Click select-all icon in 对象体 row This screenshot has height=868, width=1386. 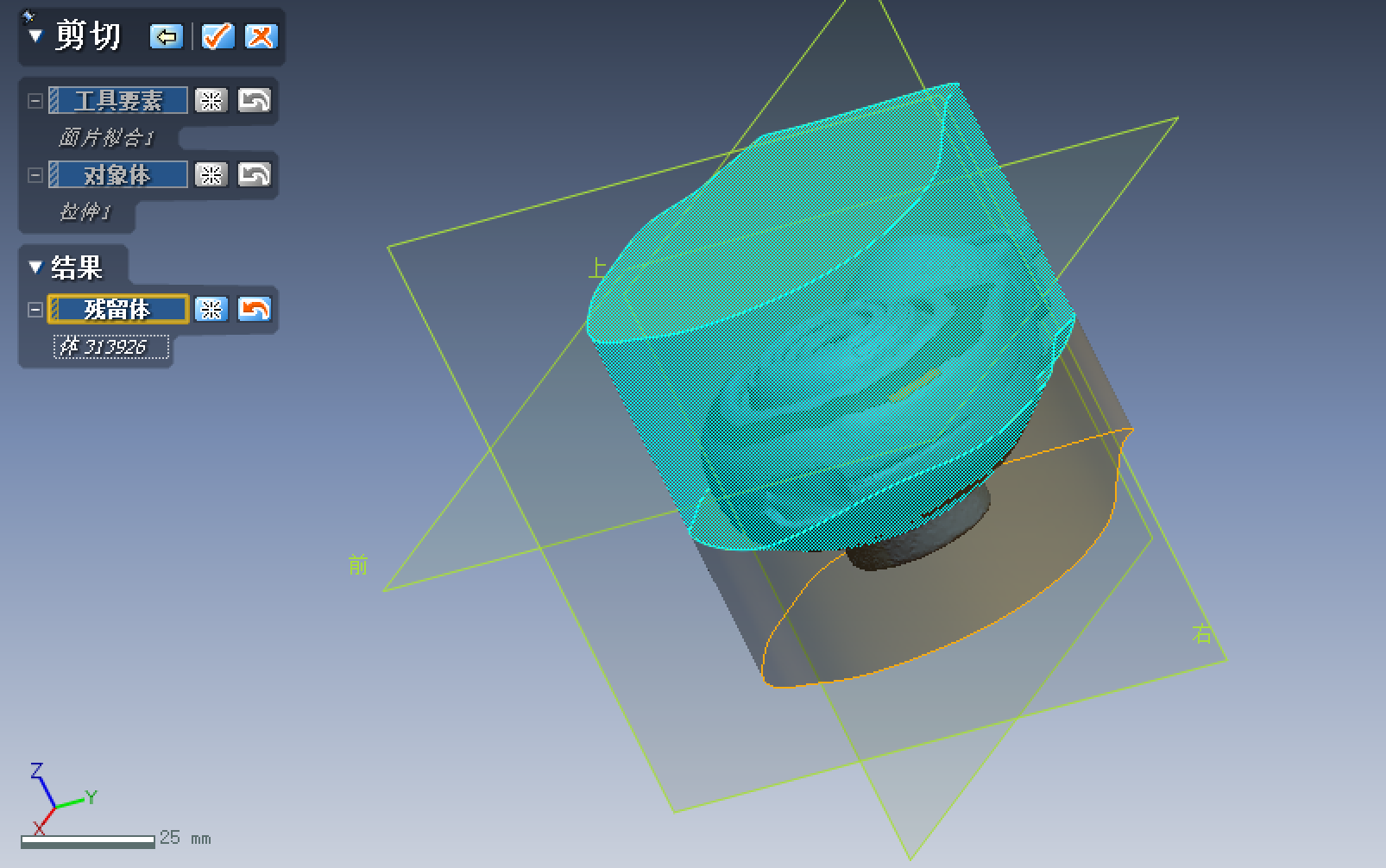(211, 175)
